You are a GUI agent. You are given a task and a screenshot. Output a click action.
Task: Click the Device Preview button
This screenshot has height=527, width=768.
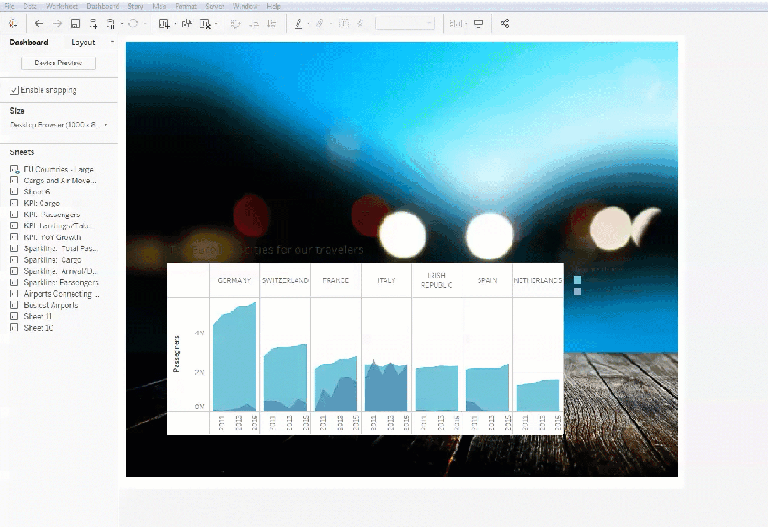[58, 63]
